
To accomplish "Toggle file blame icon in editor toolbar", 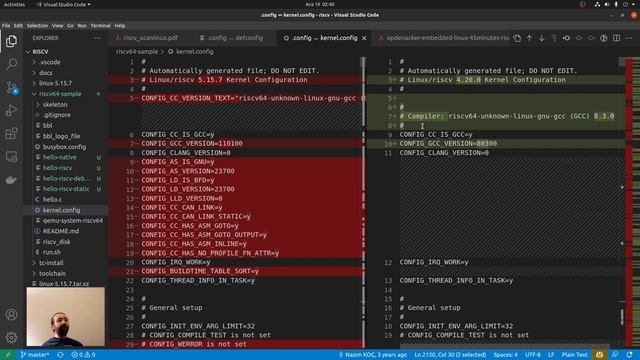I will point(604,38).
